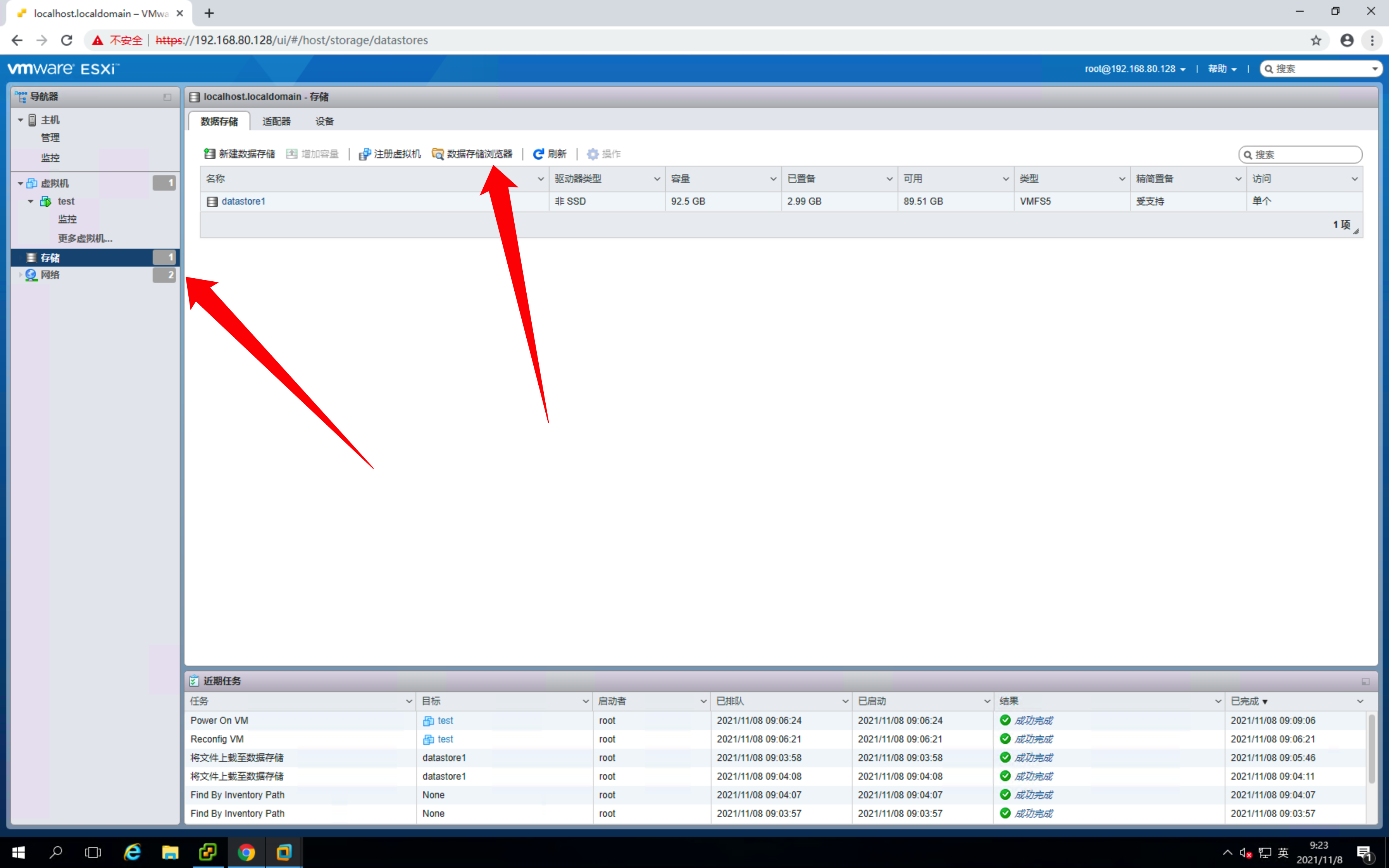Open Networking (网络) in the navigator

(x=50, y=275)
